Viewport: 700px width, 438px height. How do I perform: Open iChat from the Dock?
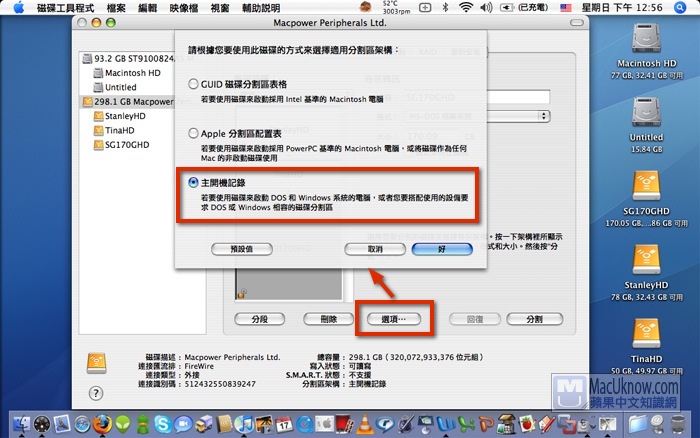click(x=183, y=424)
